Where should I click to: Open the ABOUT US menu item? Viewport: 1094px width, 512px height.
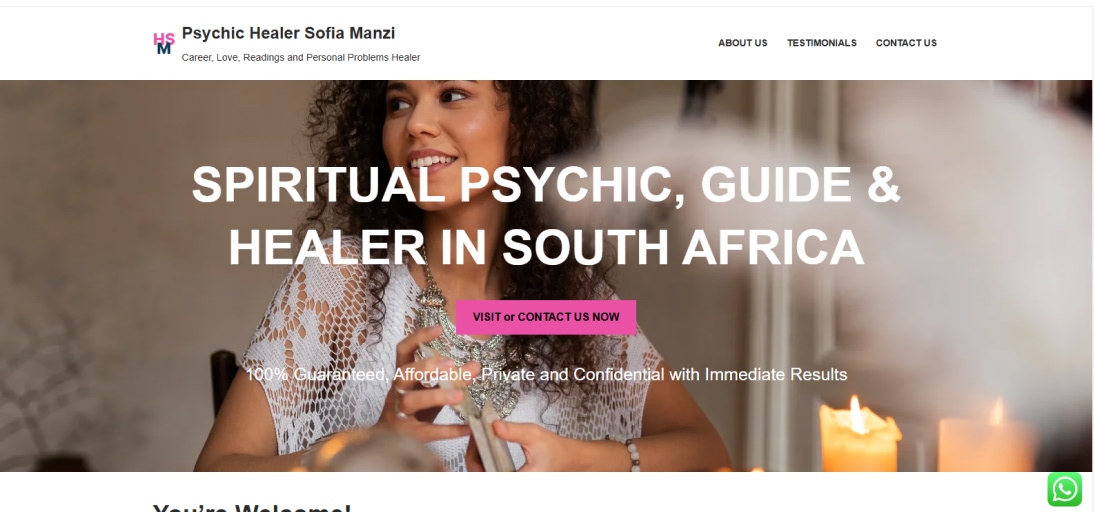pos(742,43)
